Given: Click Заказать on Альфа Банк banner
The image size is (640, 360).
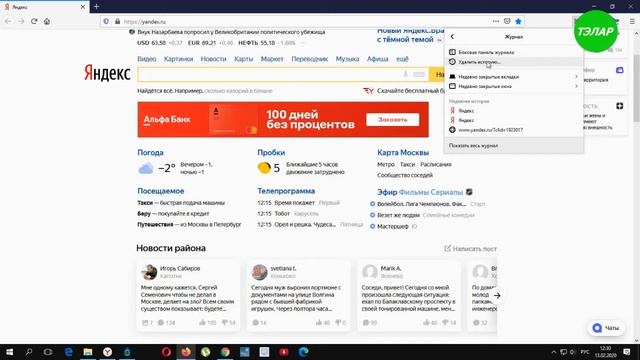Looking at the screenshot, I should click(x=393, y=120).
